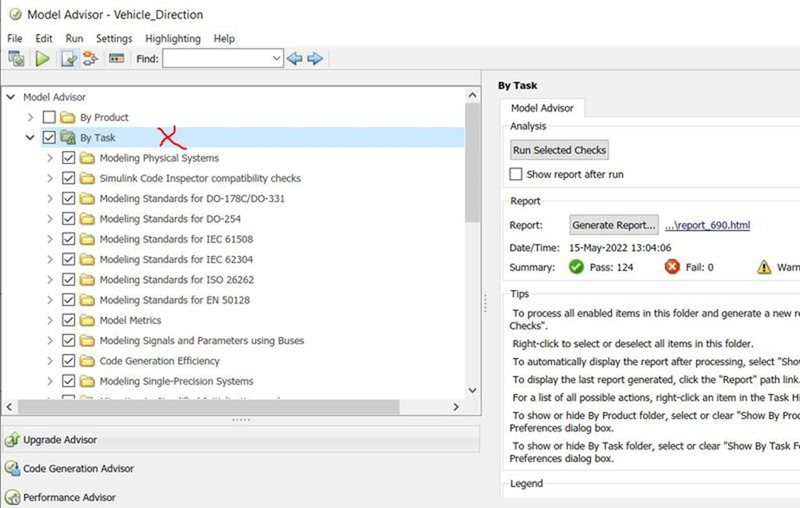The height and width of the screenshot is (508, 800).
Task: Uncheck the By Task checkbox
Action: click(49, 137)
